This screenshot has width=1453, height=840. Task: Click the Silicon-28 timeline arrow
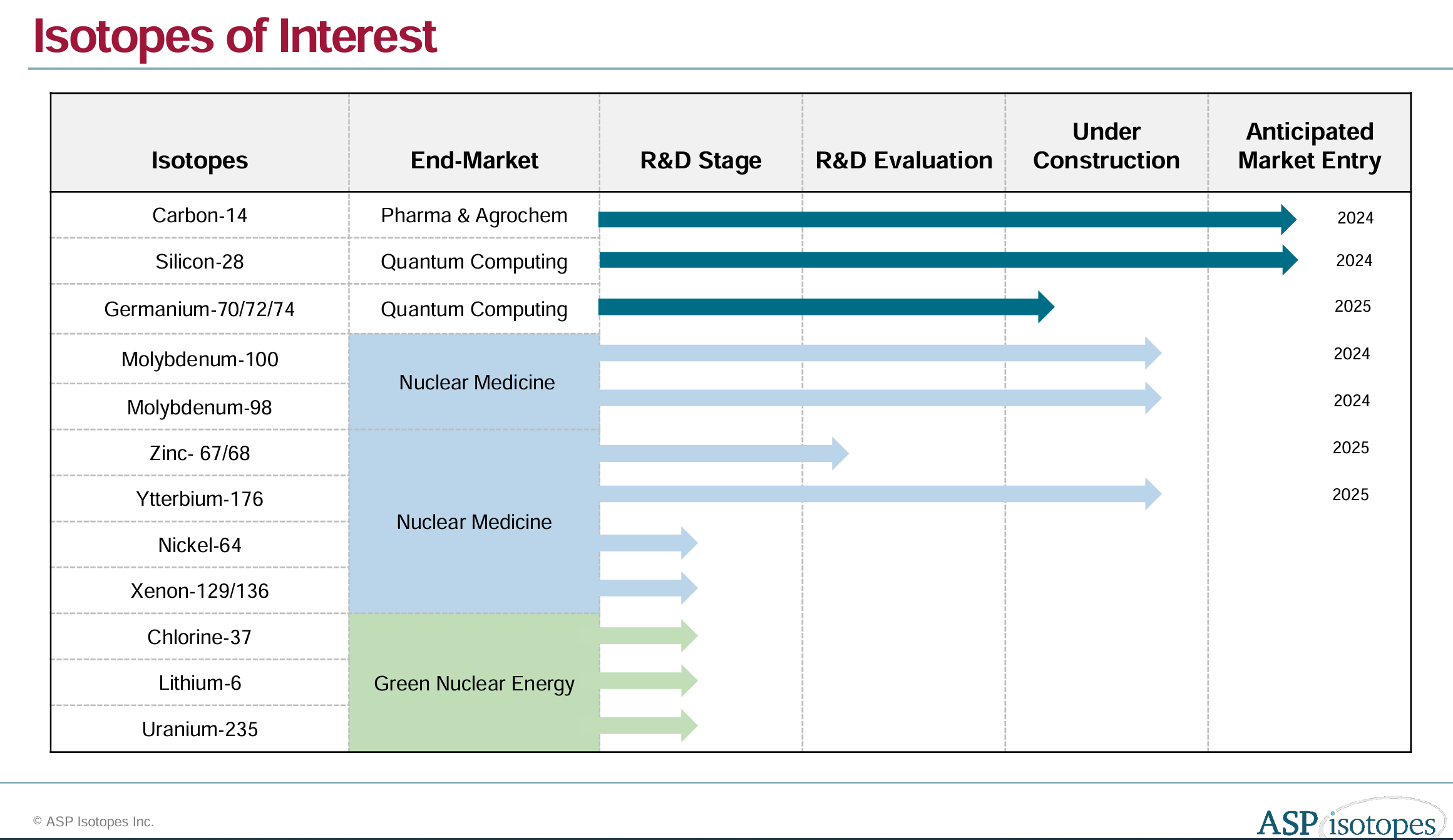[x=939, y=262]
